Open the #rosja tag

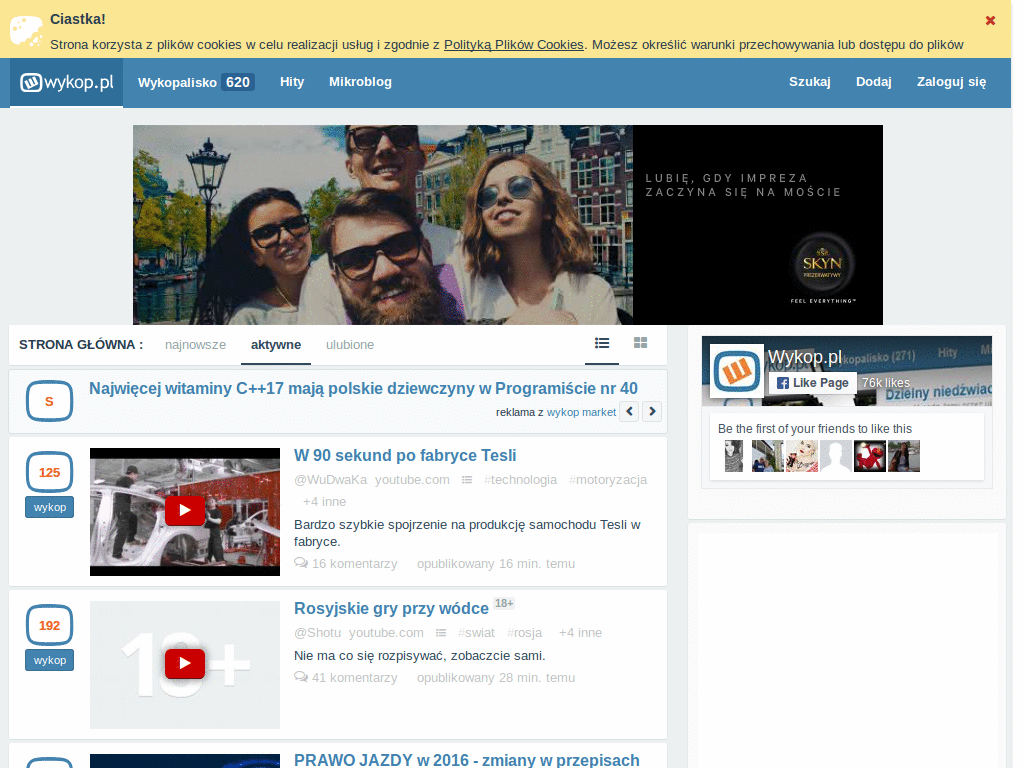[x=524, y=633]
